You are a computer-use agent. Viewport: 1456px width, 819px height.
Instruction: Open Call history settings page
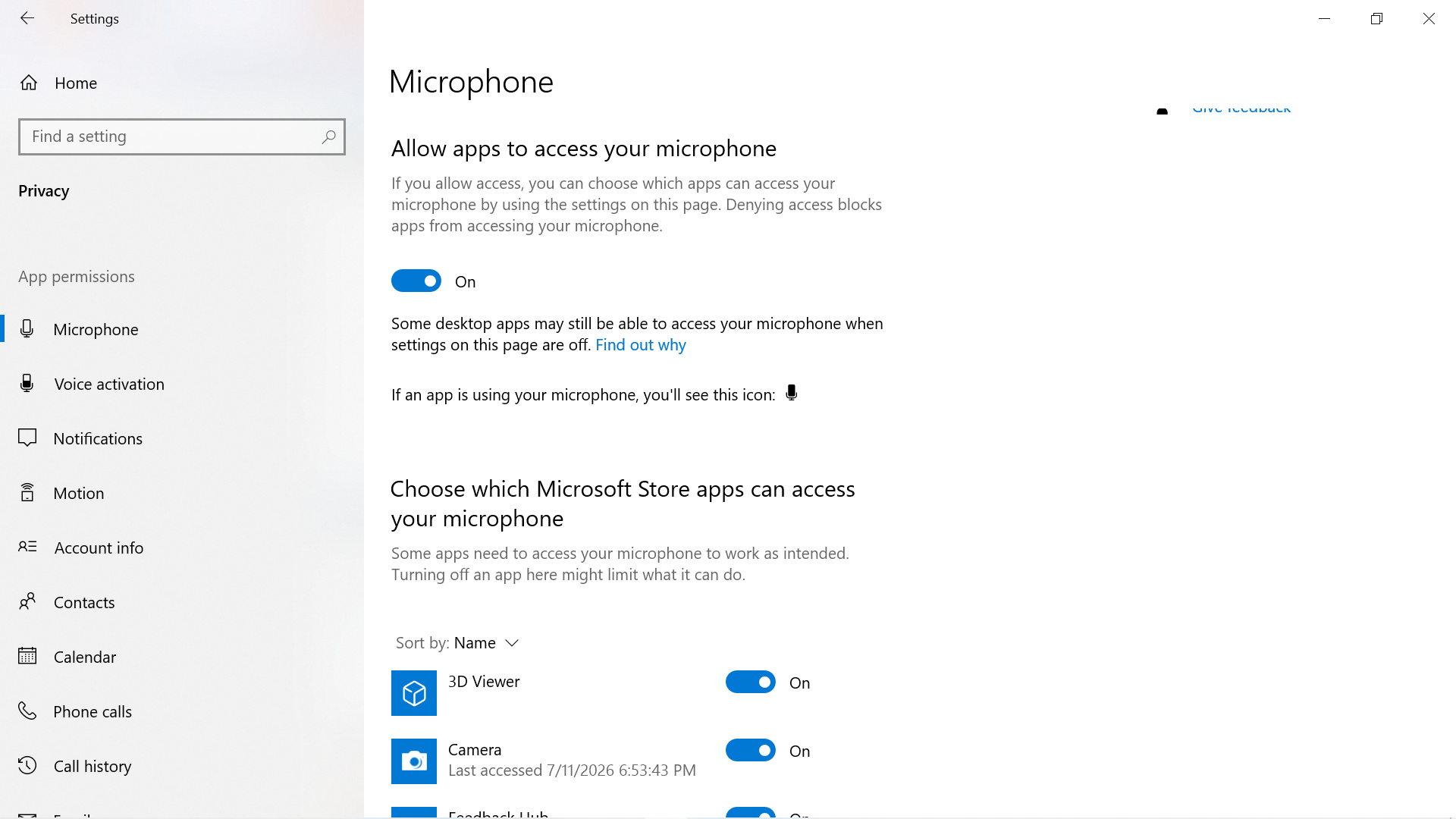coord(182,766)
